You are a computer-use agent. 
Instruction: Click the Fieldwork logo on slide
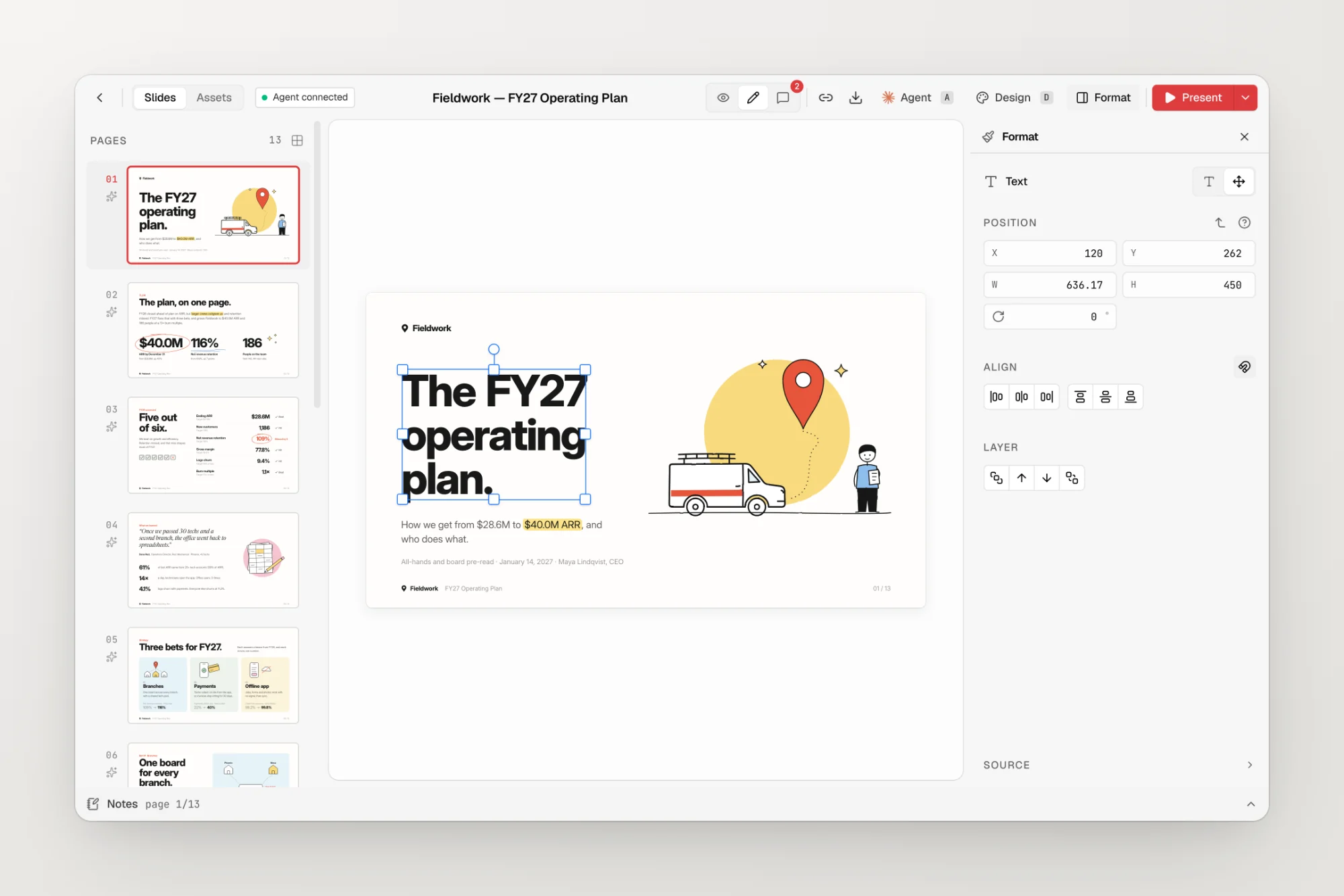(426, 328)
